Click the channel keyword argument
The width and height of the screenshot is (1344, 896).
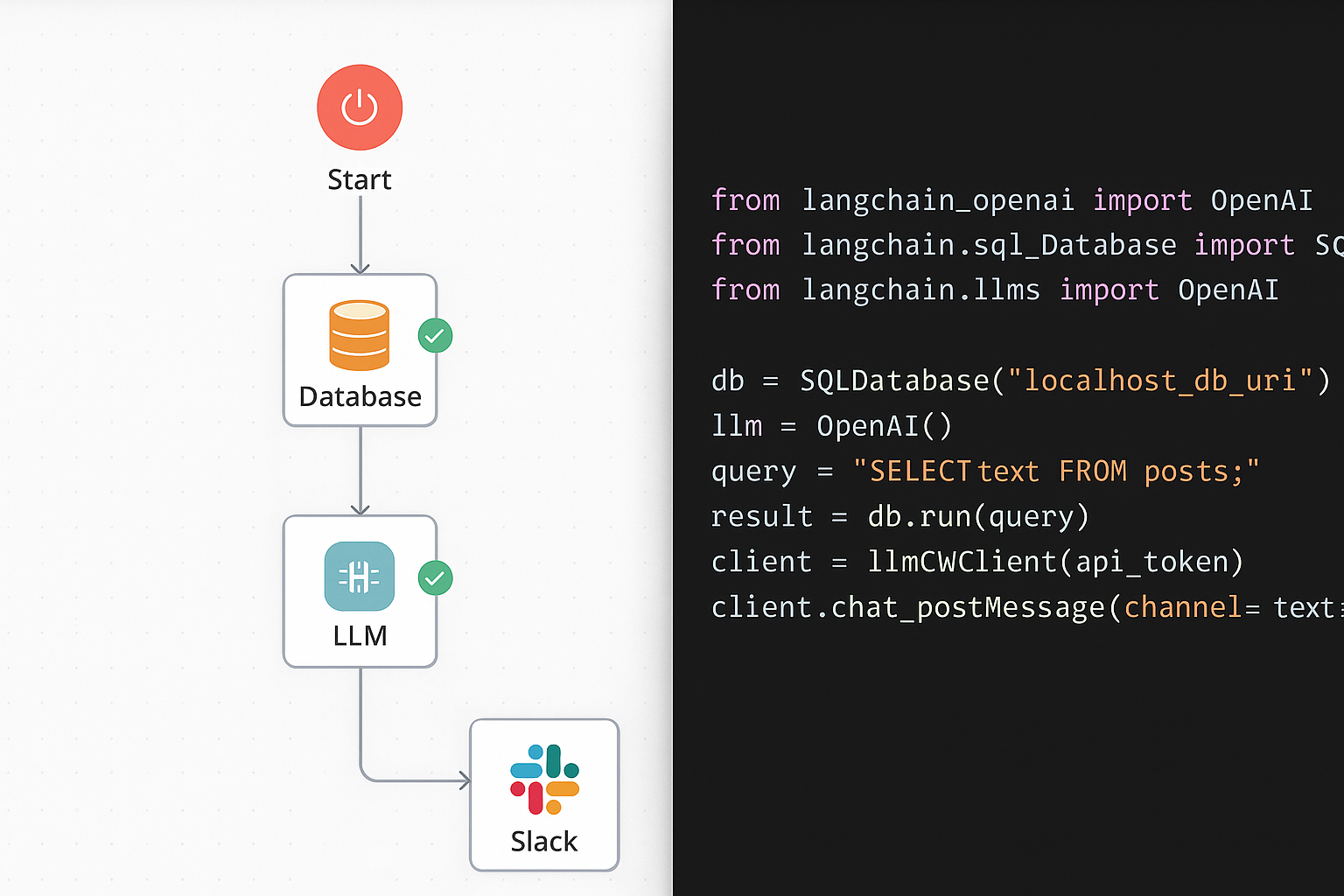pos(1183,607)
